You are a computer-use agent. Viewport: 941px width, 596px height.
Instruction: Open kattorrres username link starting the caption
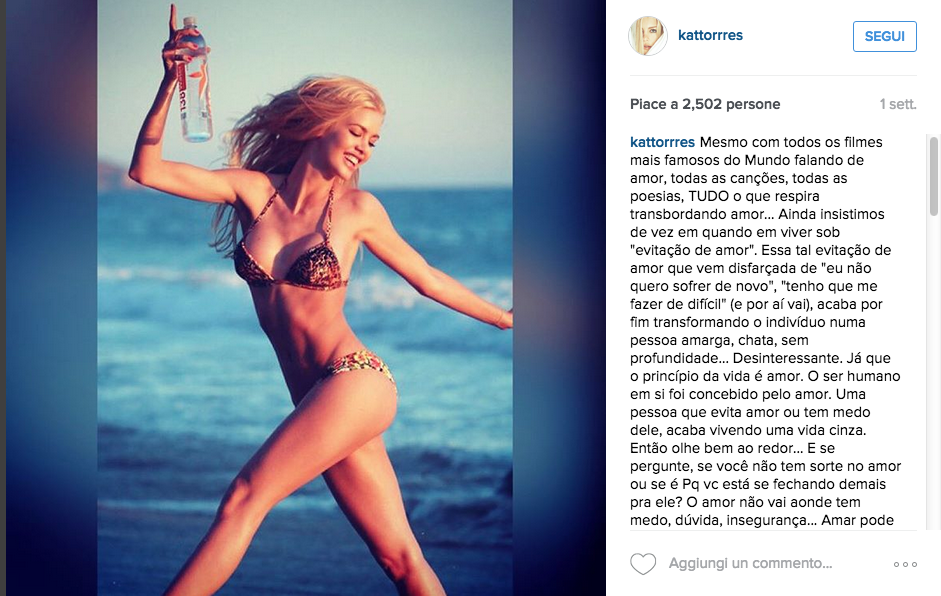662,142
